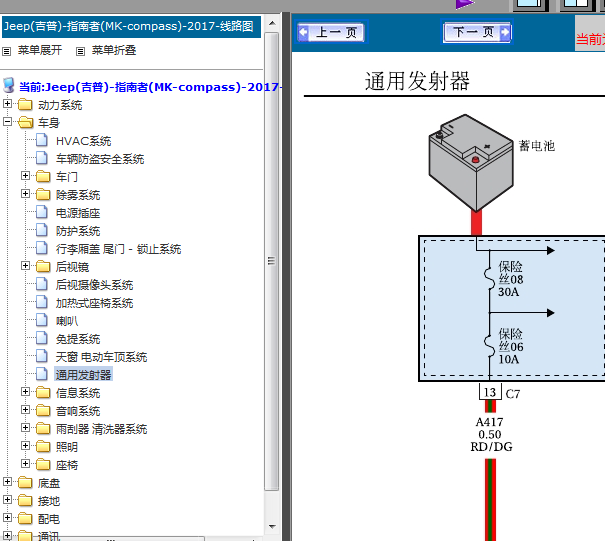Viewport: 605px width, 541px height.
Task: Expand the 座椅 folder node
Action: point(25,463)
